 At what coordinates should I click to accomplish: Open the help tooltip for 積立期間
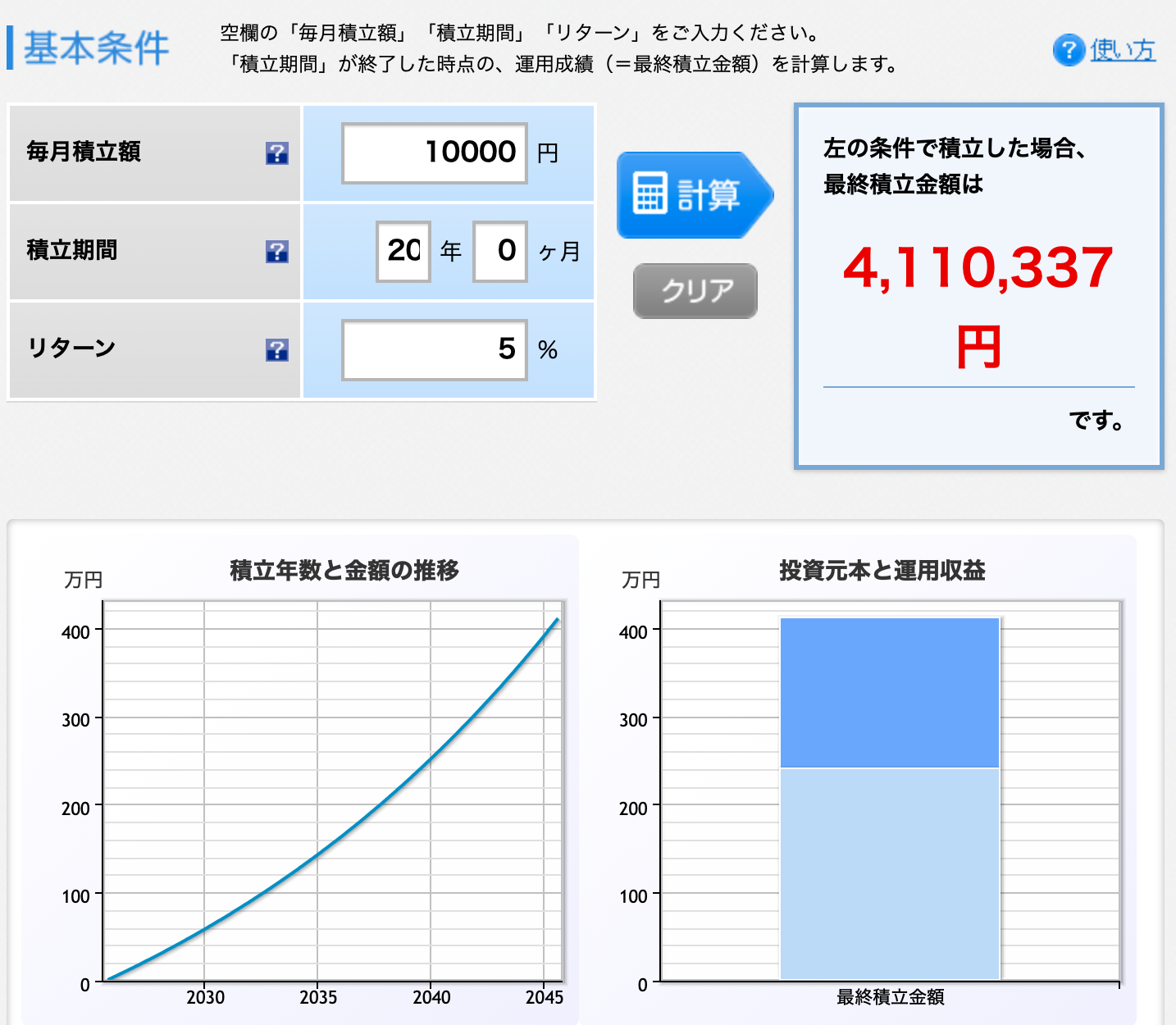277,252
